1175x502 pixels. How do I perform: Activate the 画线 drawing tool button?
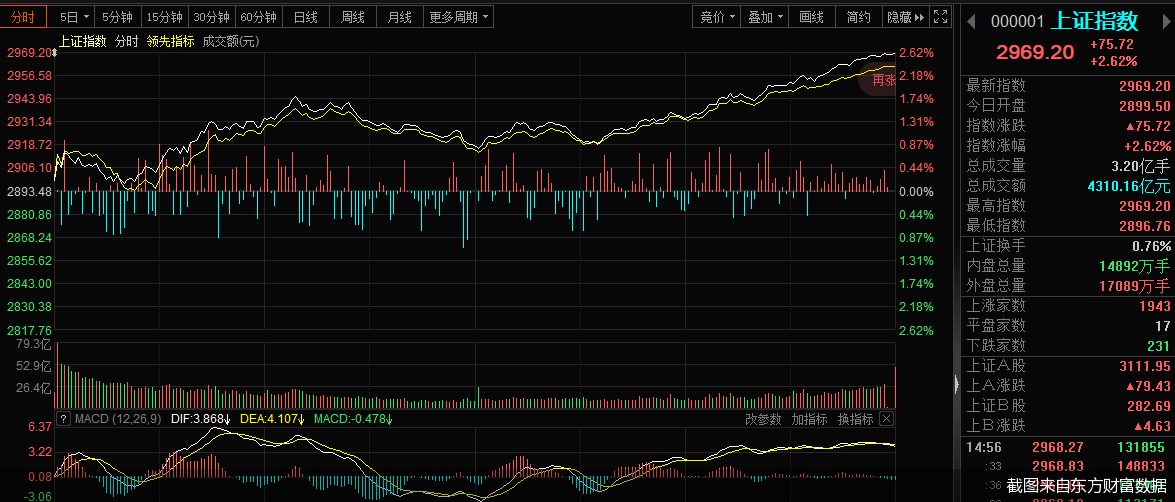tap(812, 16)
